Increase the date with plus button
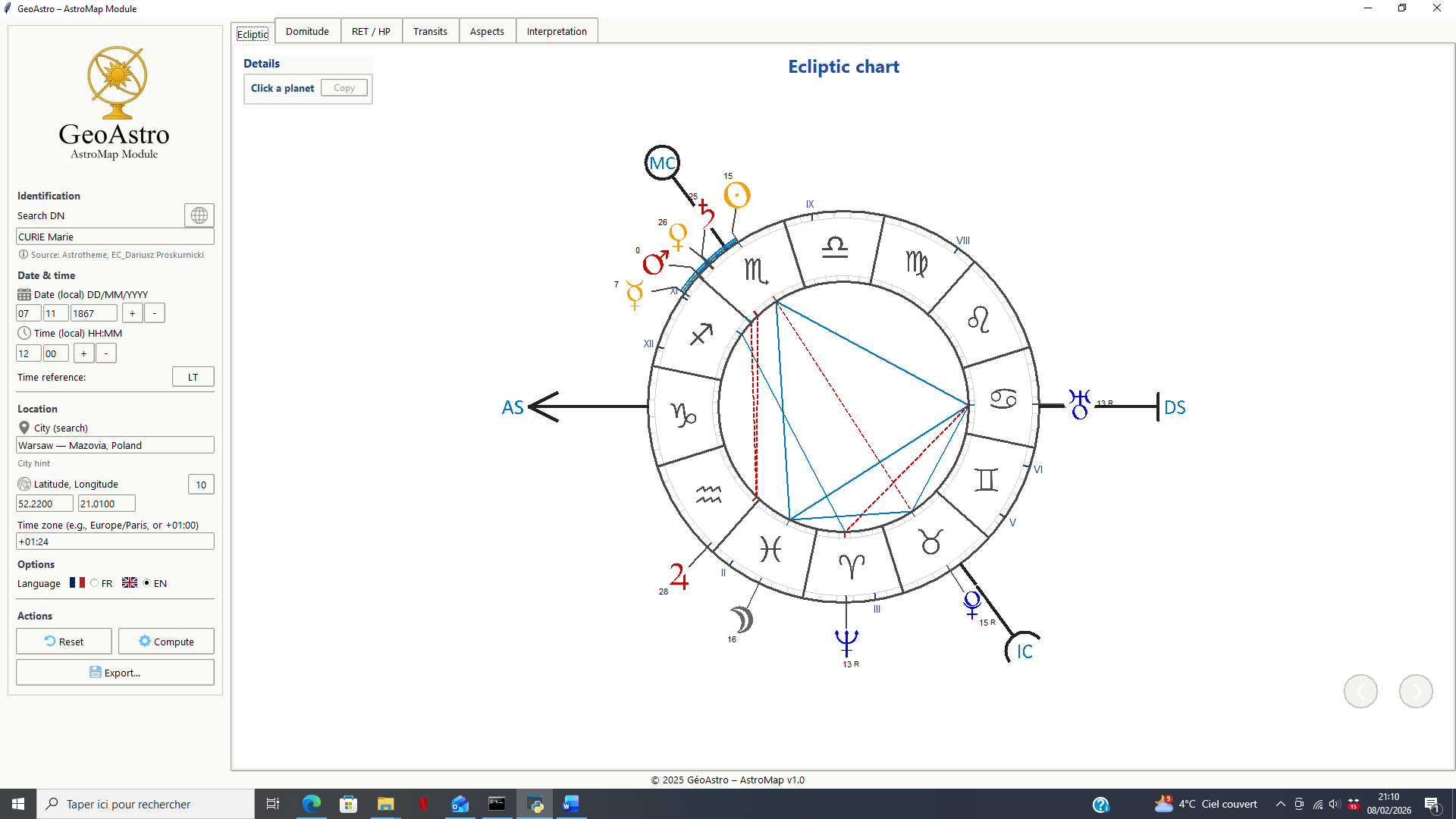Viewport: 1456px width, 819px height. pos(132,313)
